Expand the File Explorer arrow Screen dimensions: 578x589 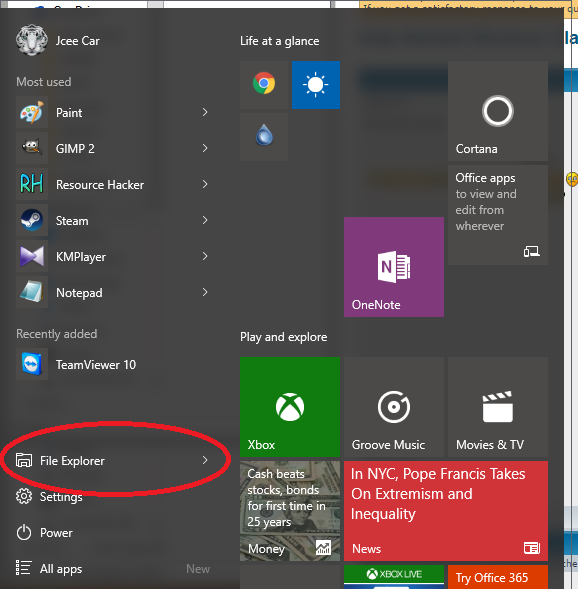click(x=205, y=460)
